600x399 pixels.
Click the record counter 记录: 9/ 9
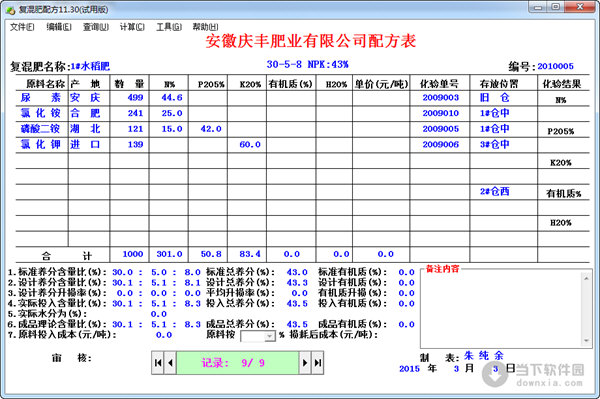237,363
